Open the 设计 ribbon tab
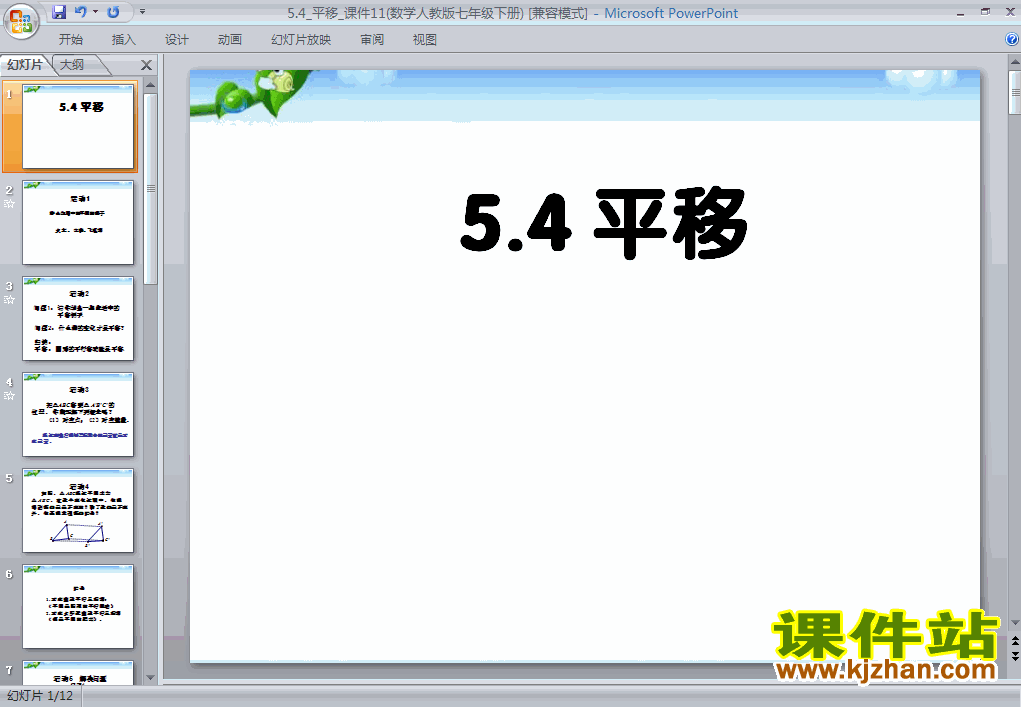The image size is (1021, 707). click(x=176, y=40)
